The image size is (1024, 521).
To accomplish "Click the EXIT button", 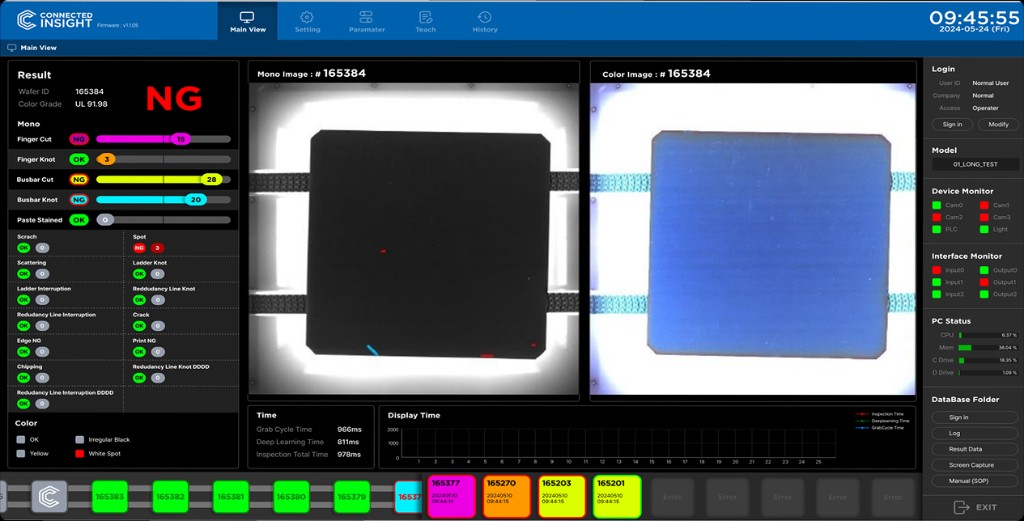I will tap(974, 507).
